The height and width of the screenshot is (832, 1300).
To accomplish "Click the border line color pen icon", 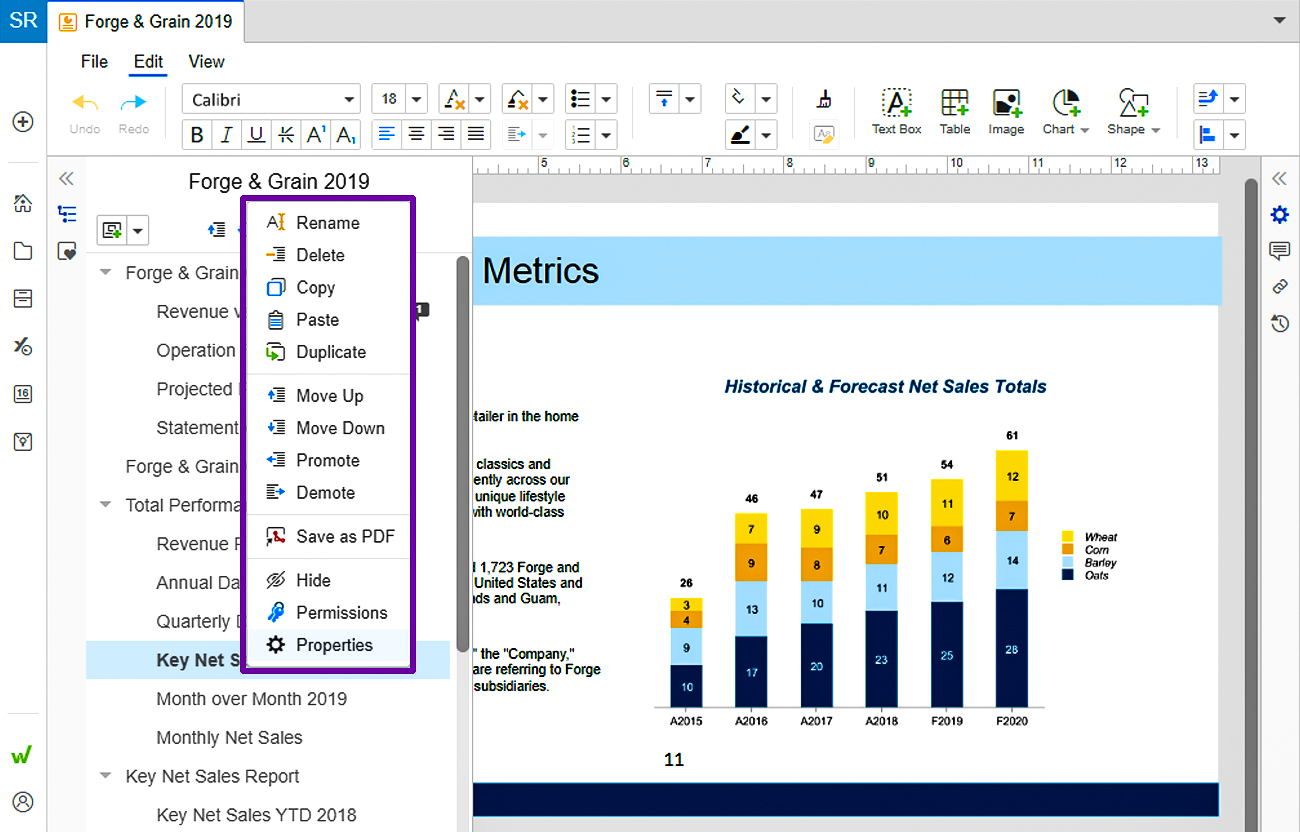I will click(740, 134).
